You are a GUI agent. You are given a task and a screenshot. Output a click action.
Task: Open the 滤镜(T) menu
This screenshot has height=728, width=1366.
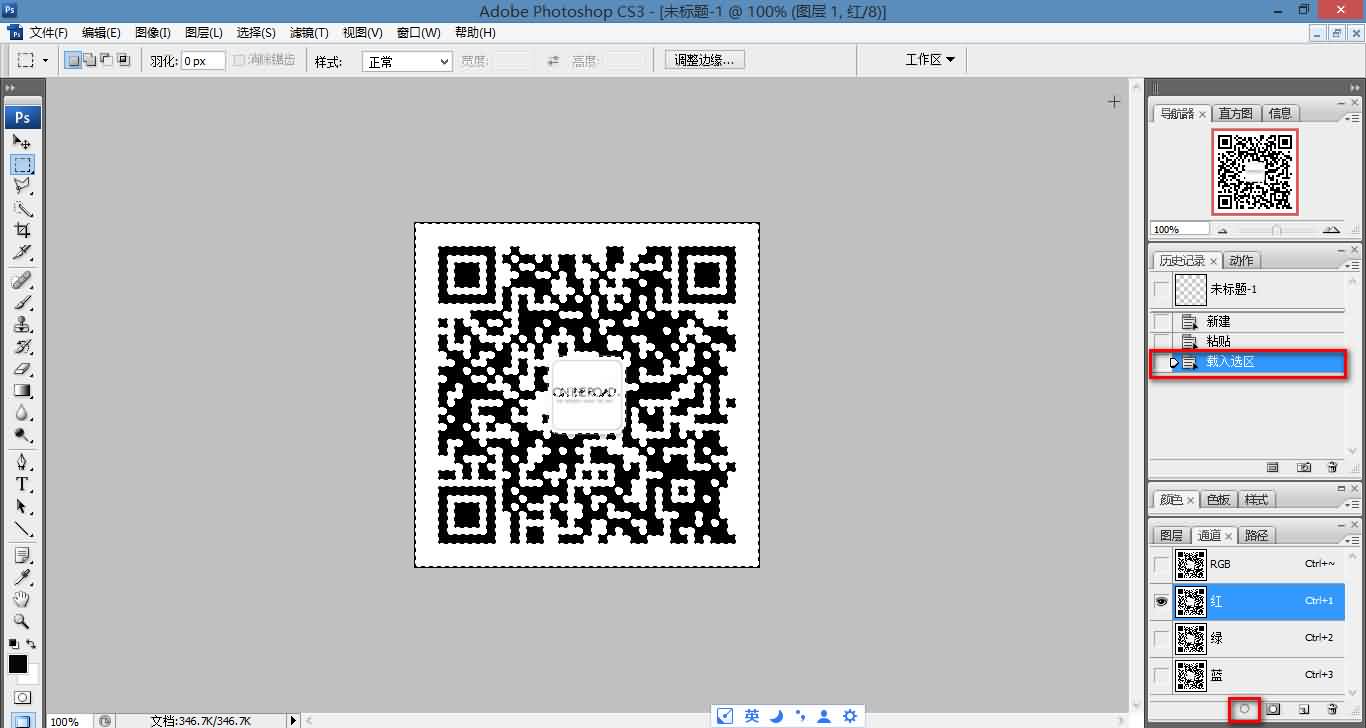coord(309,33)
